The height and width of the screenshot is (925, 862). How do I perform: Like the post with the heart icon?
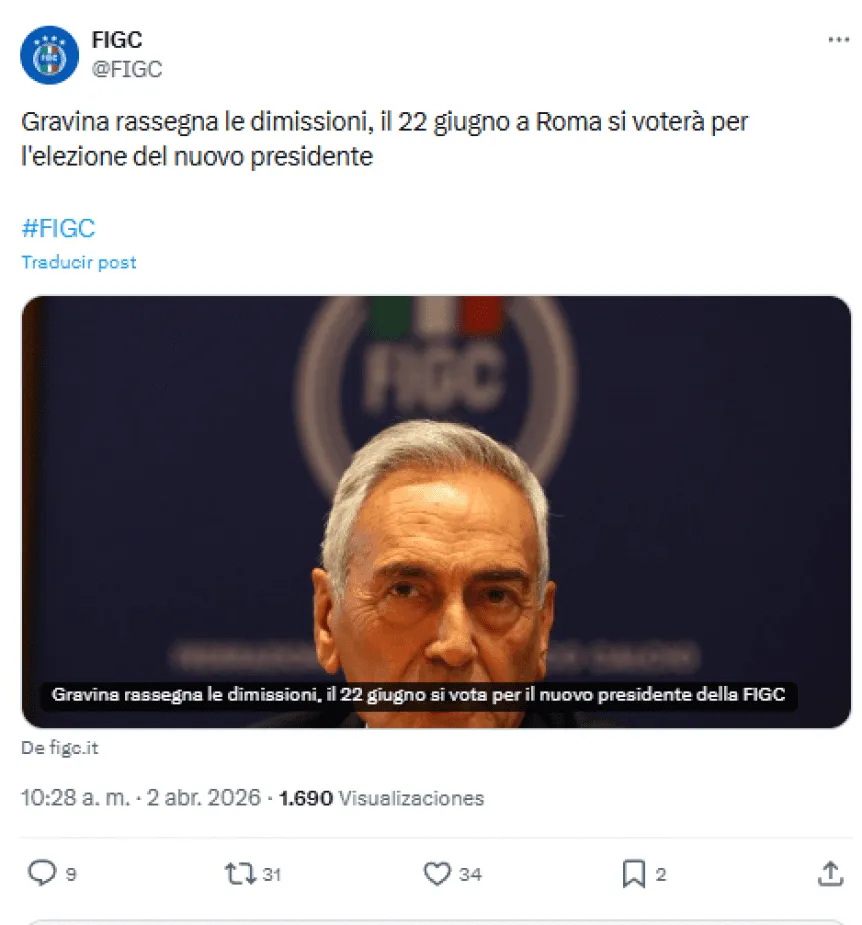pos(437,874)
